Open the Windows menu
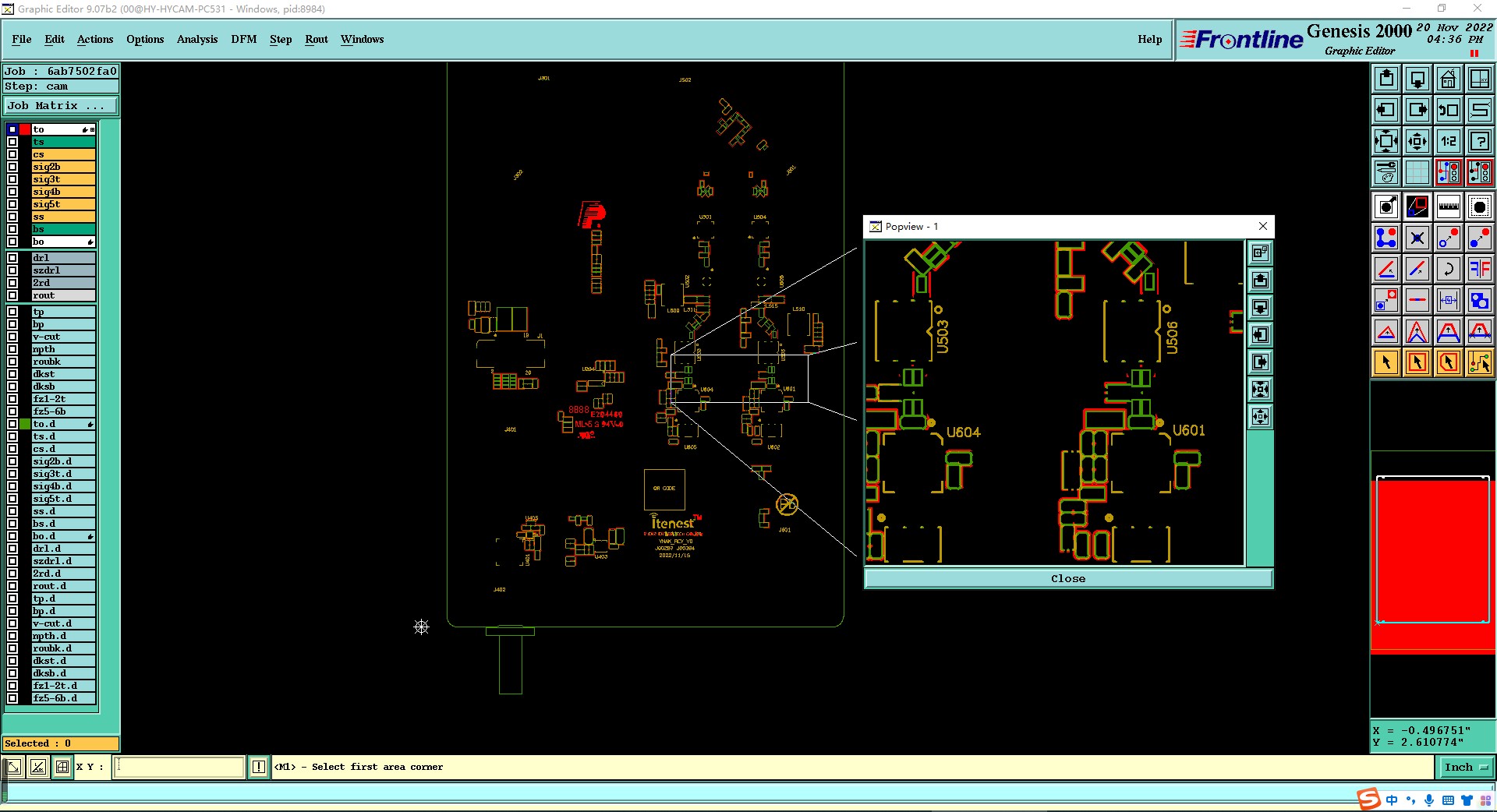1497x812 pixels. [362, 39]
